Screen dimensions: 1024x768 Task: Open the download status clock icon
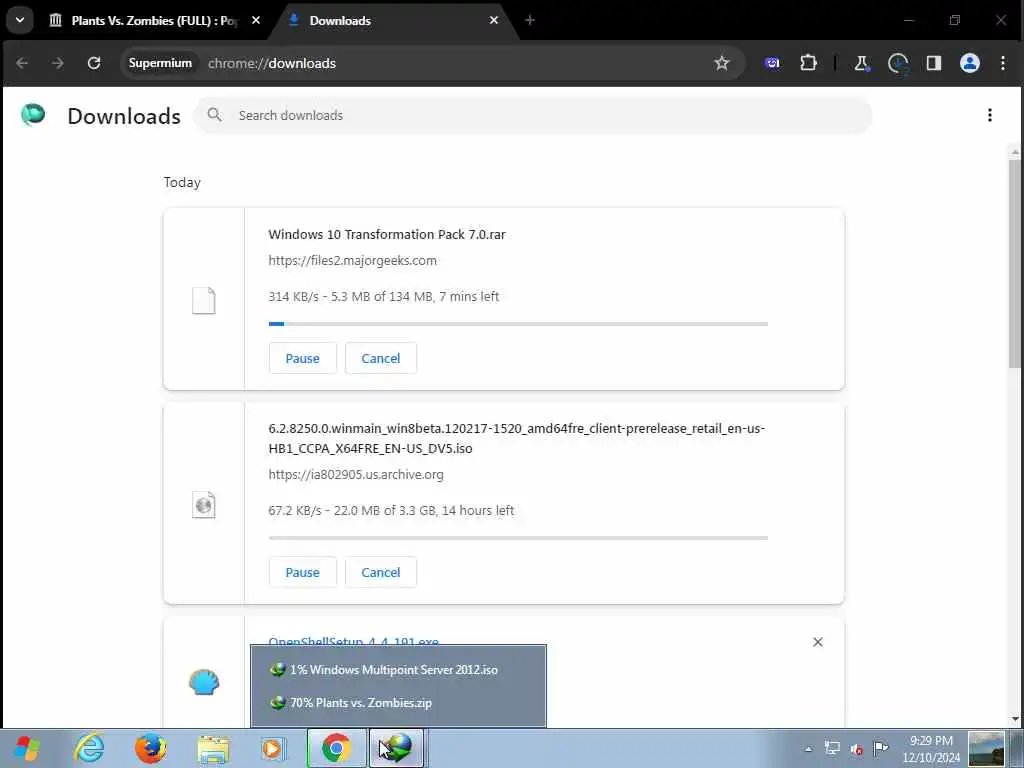coord(898,63)
